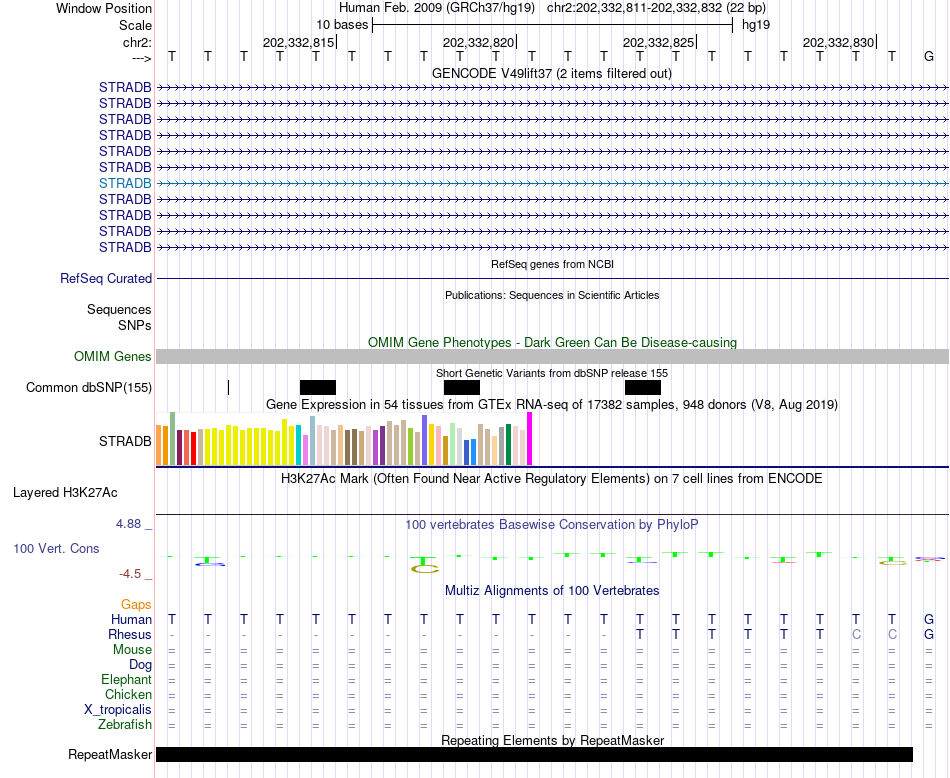Open 'Publications: Sequences in Scientific Articles' title

pos(552,295)
